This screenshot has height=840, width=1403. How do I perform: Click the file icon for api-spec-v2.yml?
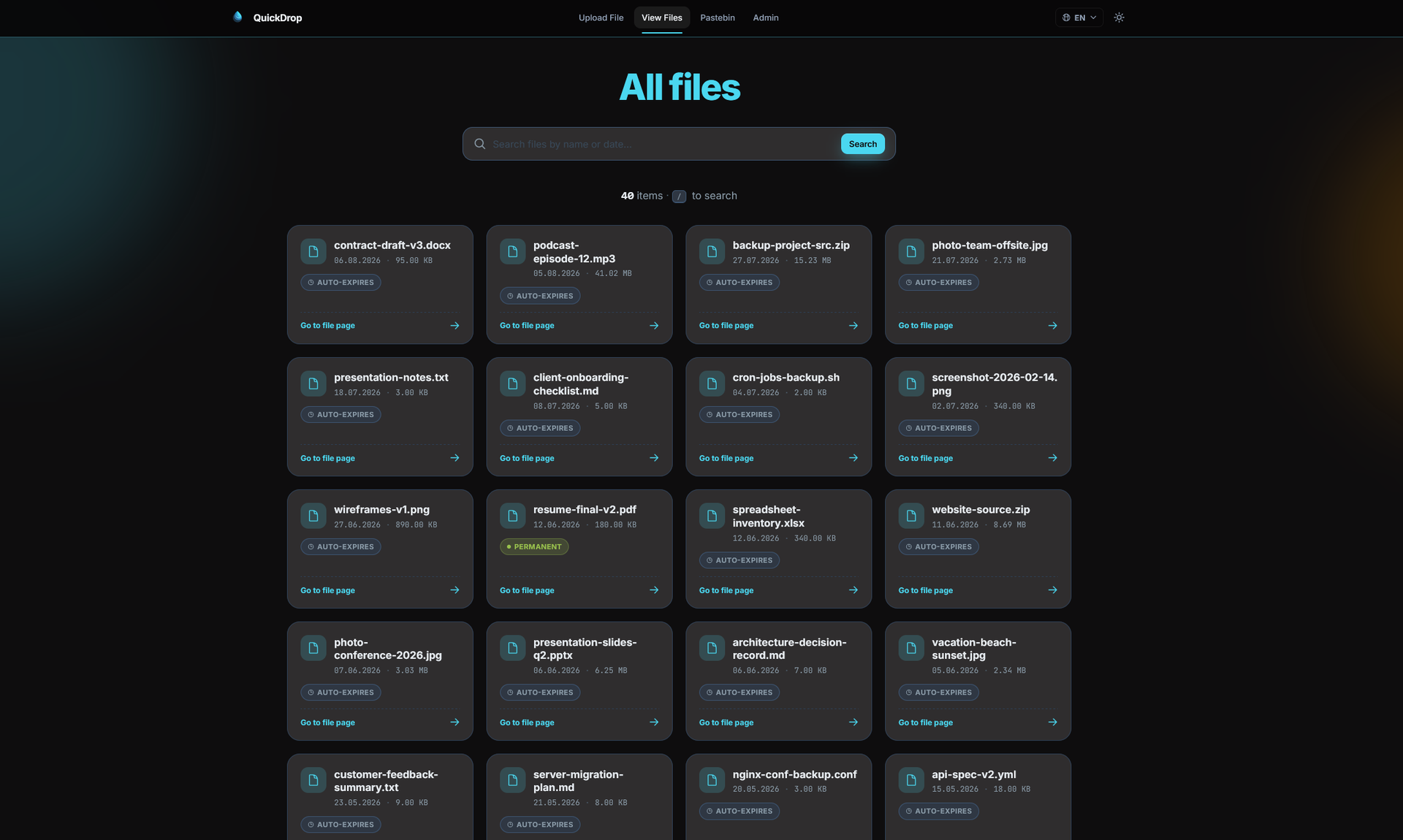pos(911,780)
